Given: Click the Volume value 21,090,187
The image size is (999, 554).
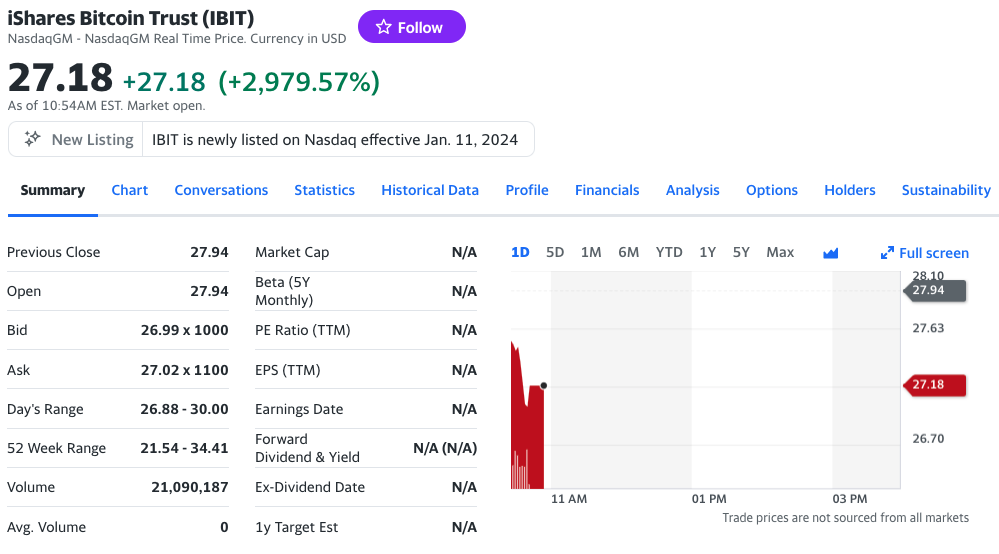Looking at the screenshot, I should click(190, 488).
